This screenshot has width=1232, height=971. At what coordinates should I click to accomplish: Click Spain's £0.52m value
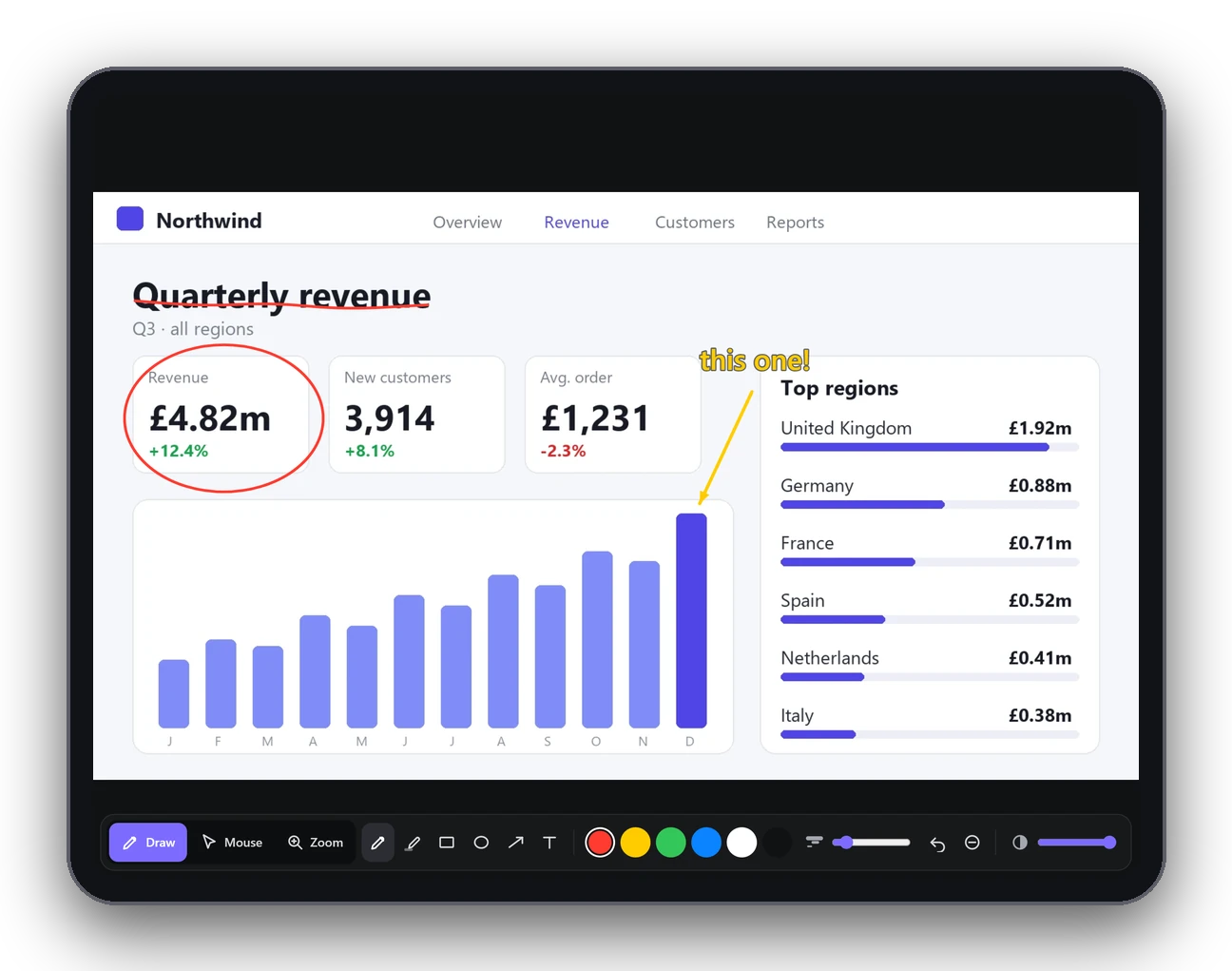click(x=1040, y=600)
